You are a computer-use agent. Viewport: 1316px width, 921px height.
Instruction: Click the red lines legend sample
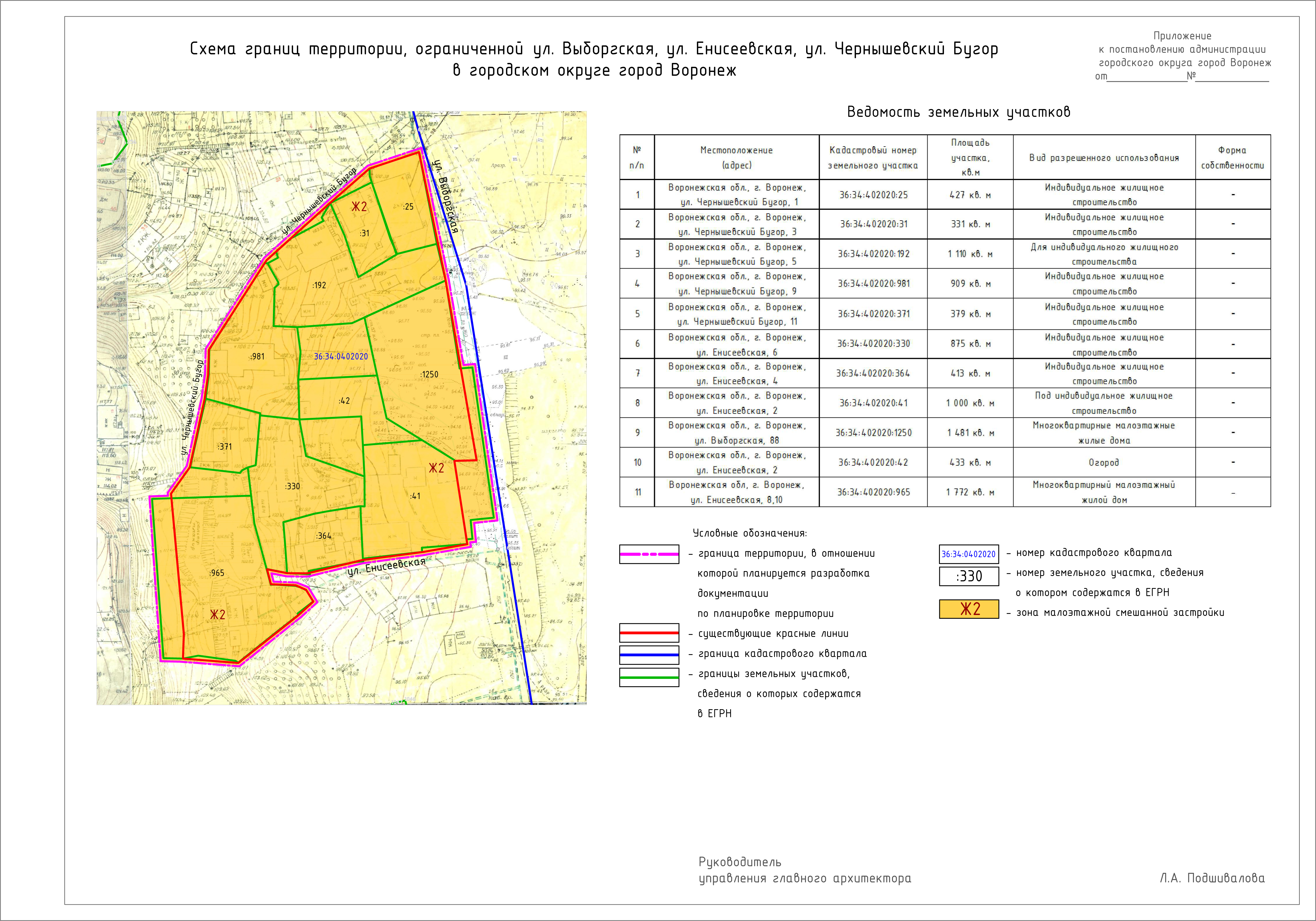[649, 633]
